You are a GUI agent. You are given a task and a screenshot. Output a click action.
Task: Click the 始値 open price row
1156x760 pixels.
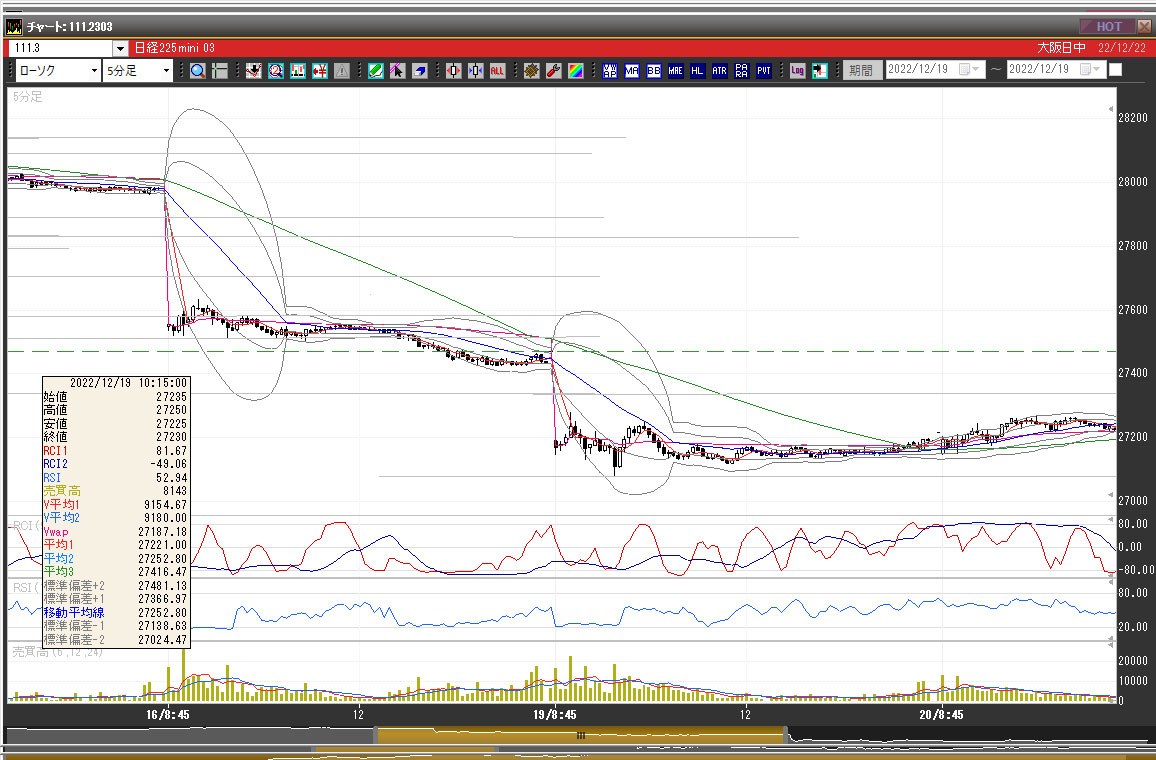116,397
